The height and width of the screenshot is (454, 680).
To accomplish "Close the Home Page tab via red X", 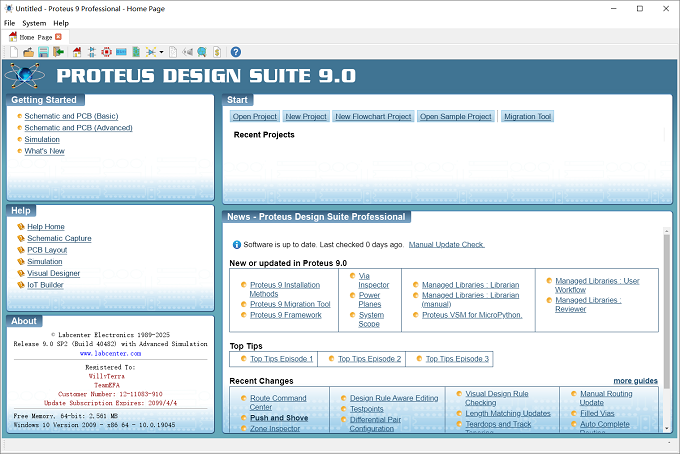I will tap(59, 37).
